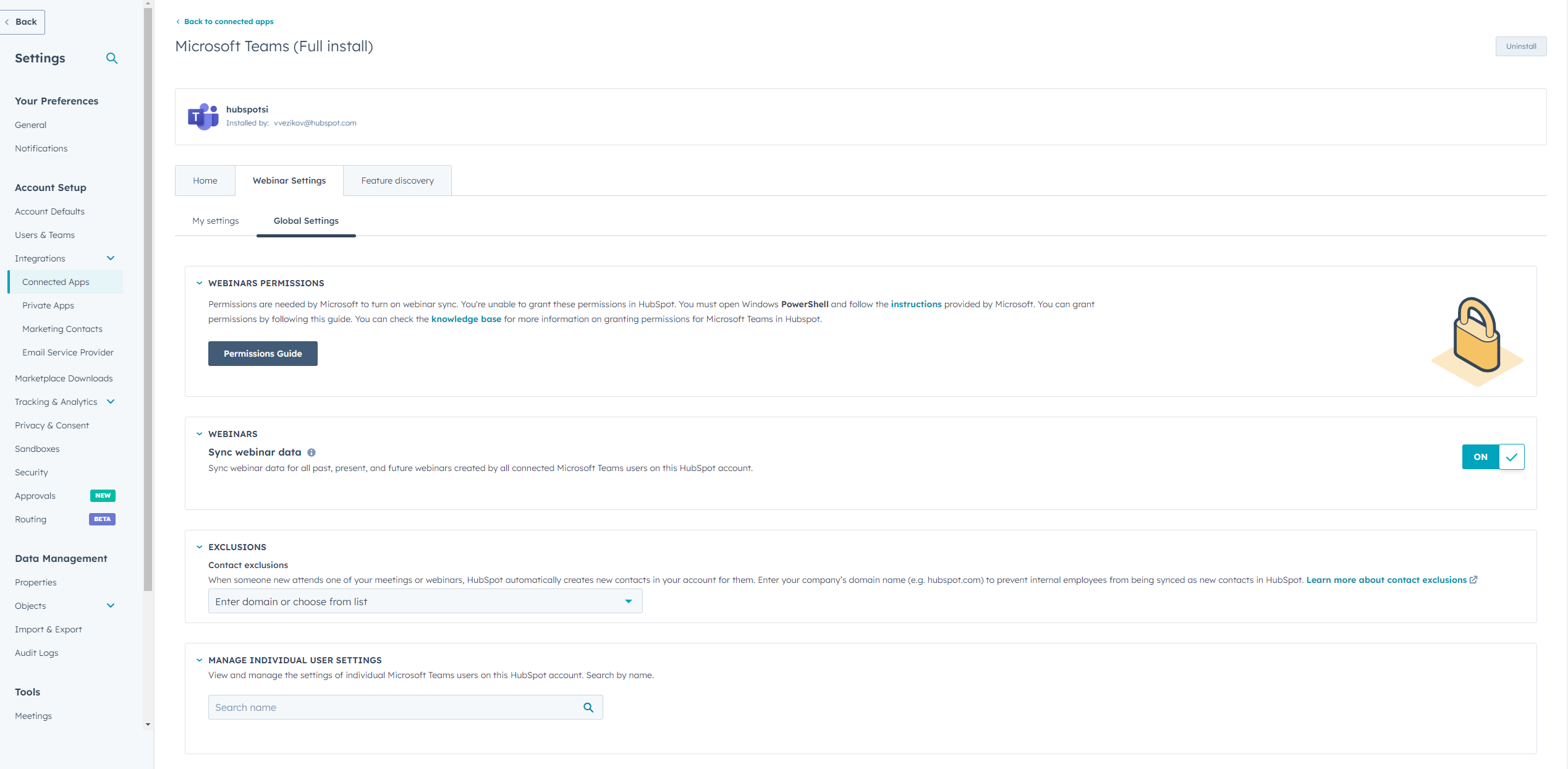Open Integrations in the sidebar
This screenshot has width=1568, height=769.
[x=40, y=258]
